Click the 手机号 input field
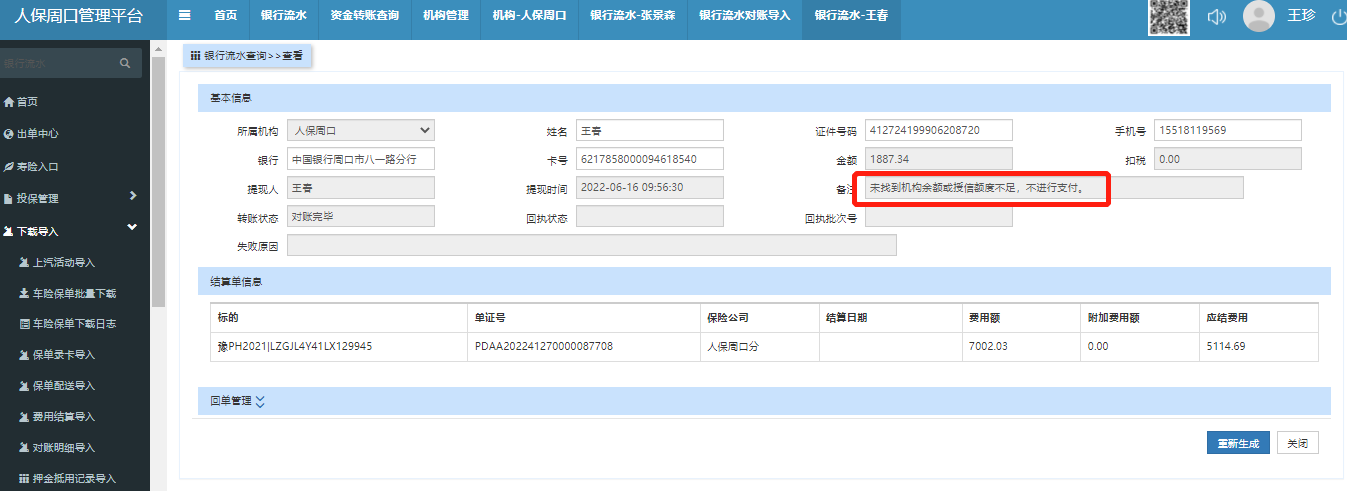Screen dimensions: 1347x491 [1227, 130]
